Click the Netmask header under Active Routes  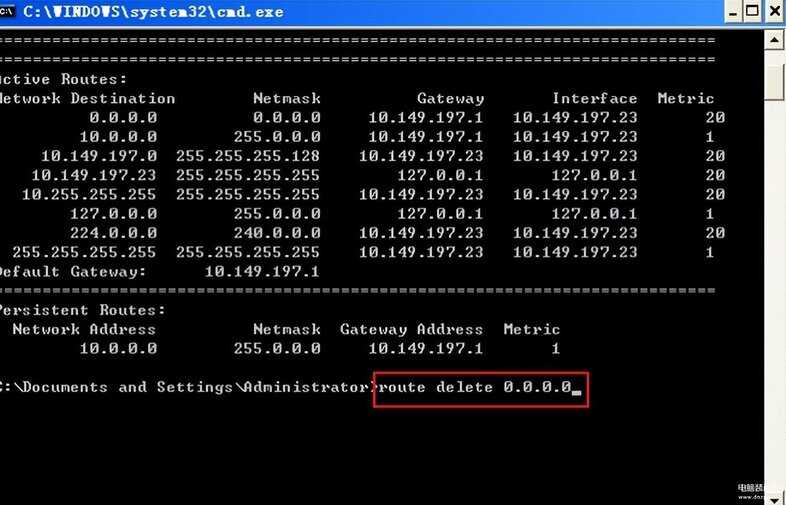(287, 98)
